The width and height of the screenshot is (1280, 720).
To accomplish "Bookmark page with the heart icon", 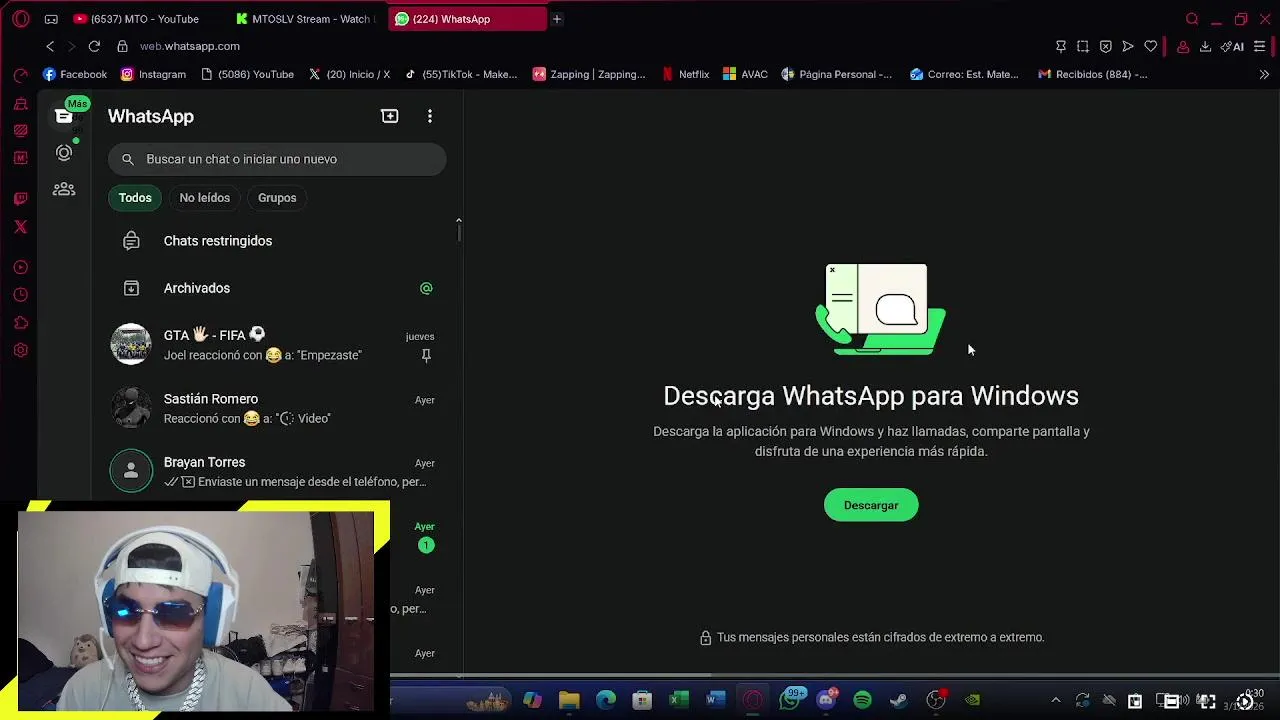I will [1151, 46].
